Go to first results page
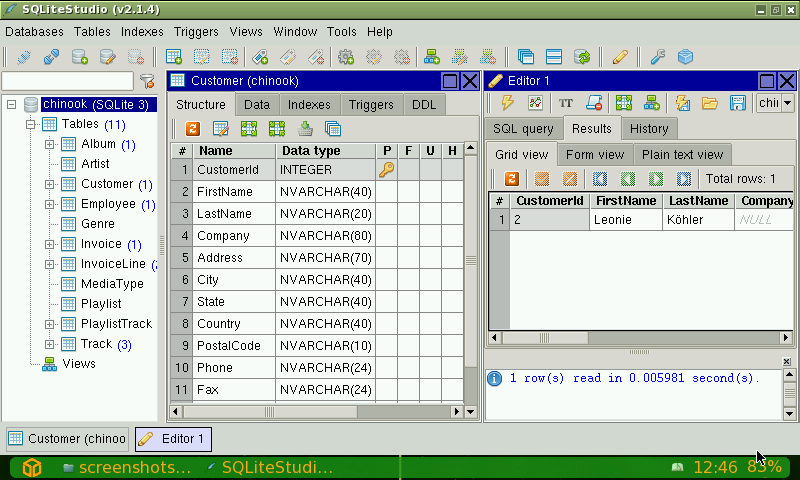 (599, 179)
